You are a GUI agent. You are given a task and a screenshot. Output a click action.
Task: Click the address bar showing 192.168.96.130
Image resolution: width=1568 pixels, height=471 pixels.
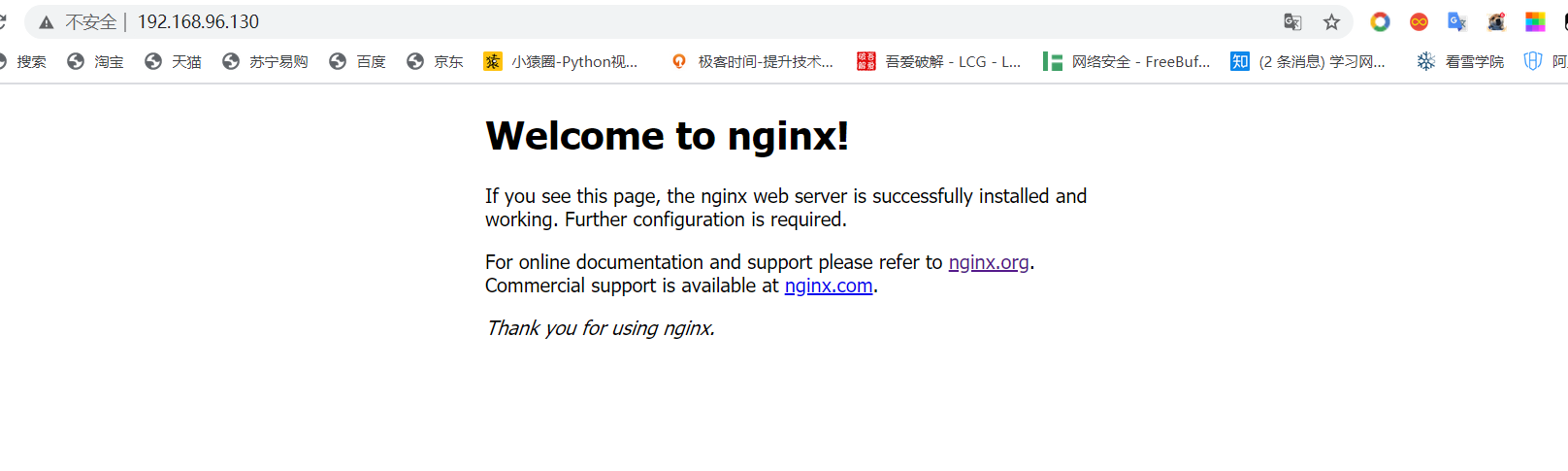679,21
